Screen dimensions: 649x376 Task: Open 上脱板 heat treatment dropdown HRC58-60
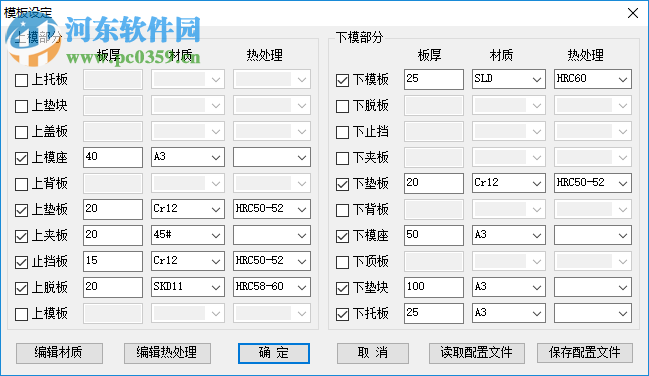[x=272, y=287]
